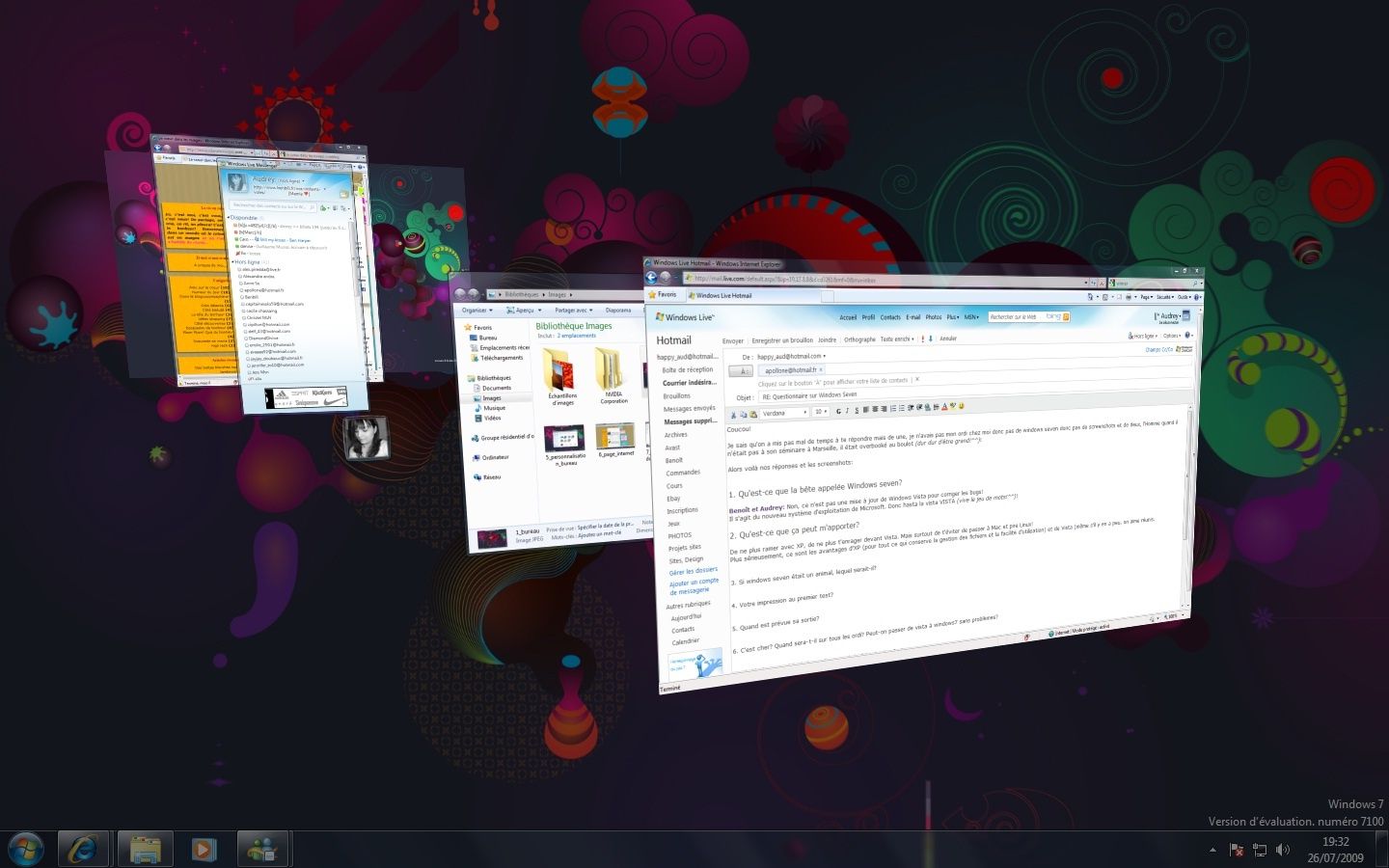The height and width of the screenshot is (868, 1389).
Task: Open the font size 10 dropdown
Action: 821,412
